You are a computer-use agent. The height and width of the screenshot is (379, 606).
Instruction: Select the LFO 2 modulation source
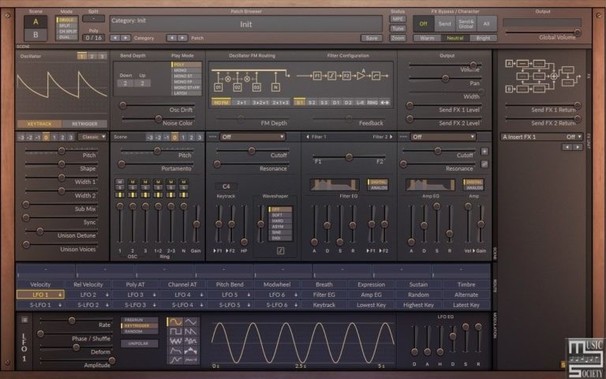pyautogui.click(x=88, y=295)
